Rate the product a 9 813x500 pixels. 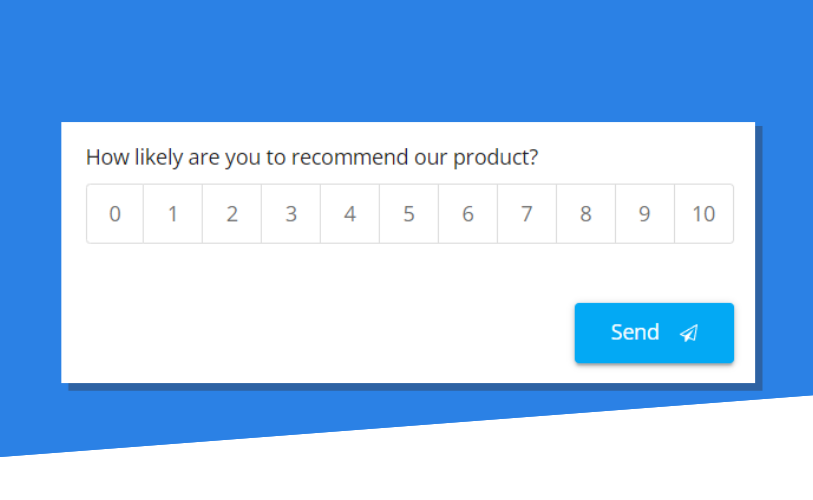[x=645, y=214]
